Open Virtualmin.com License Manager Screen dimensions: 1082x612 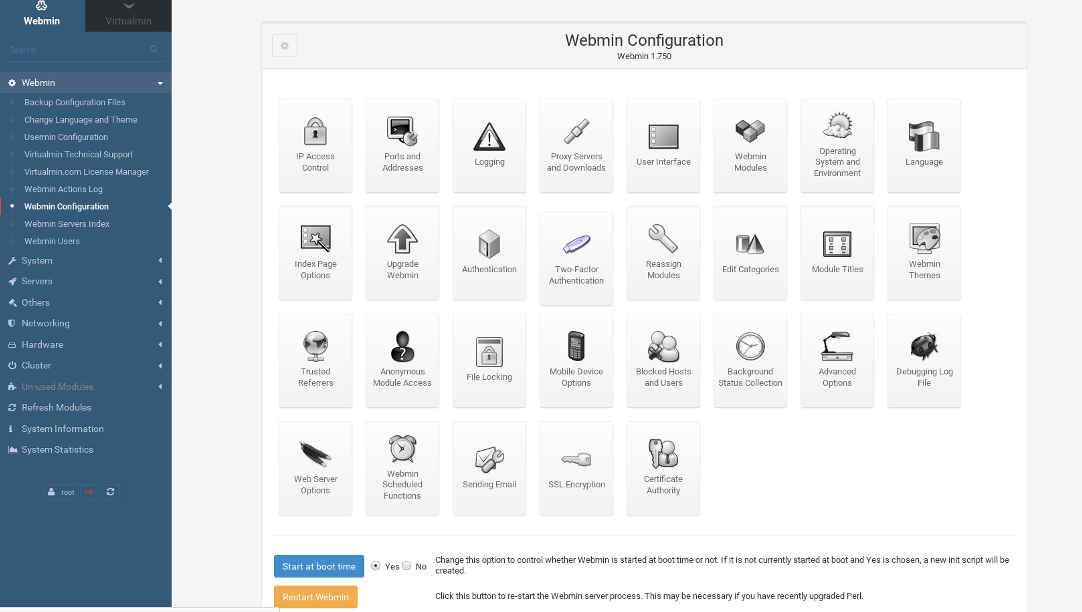pos(86,172)
